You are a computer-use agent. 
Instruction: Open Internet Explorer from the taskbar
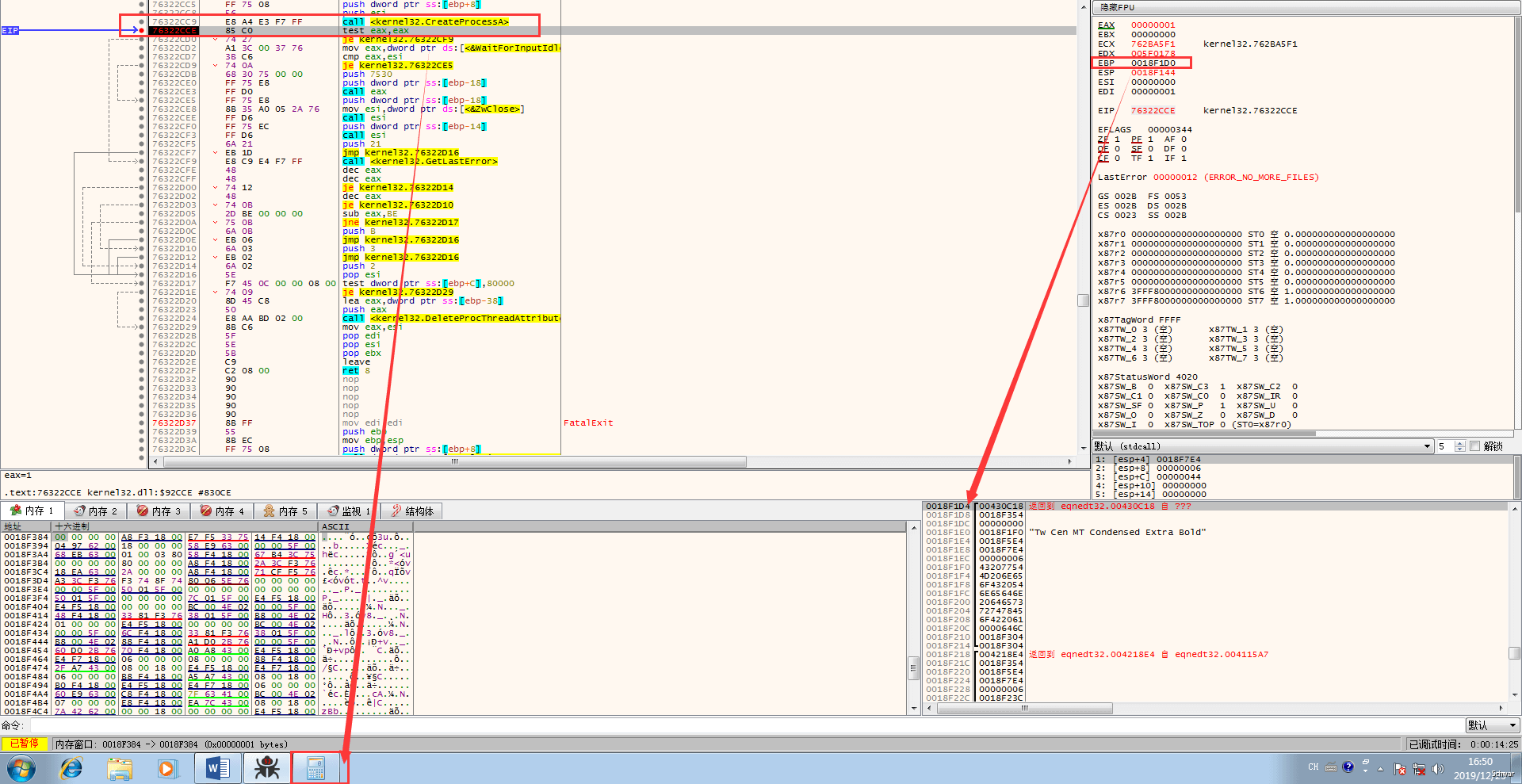click(x=71, y=768)
